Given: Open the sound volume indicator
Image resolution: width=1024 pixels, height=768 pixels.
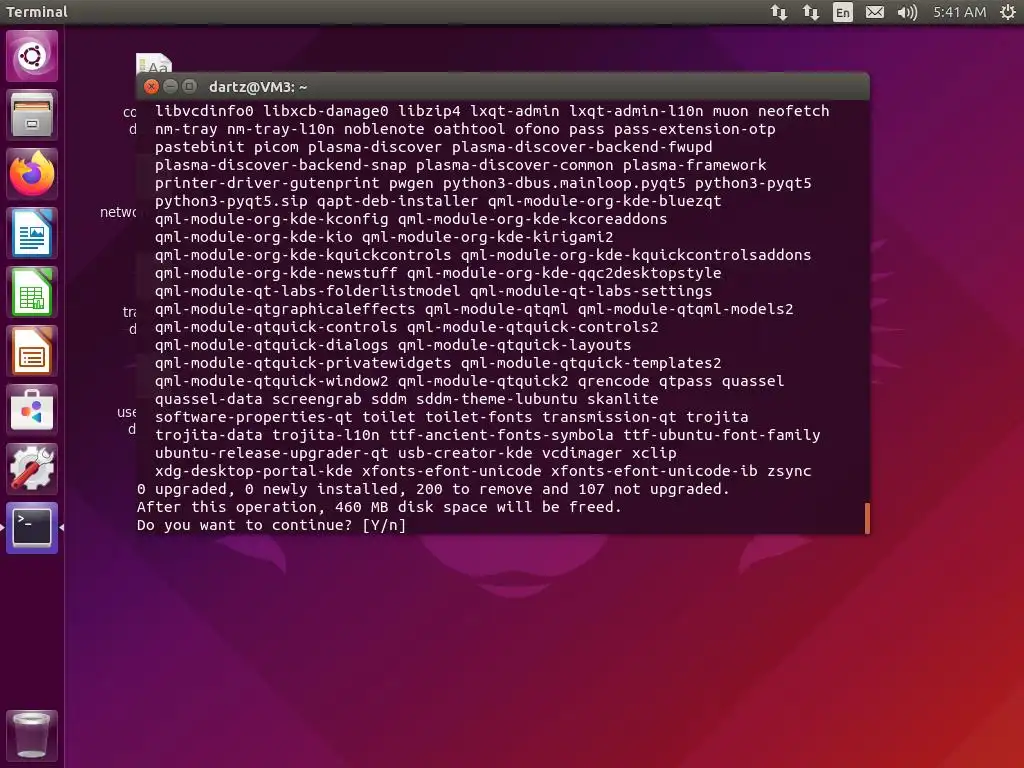Looking at the screenshot, I should (907, 12).
